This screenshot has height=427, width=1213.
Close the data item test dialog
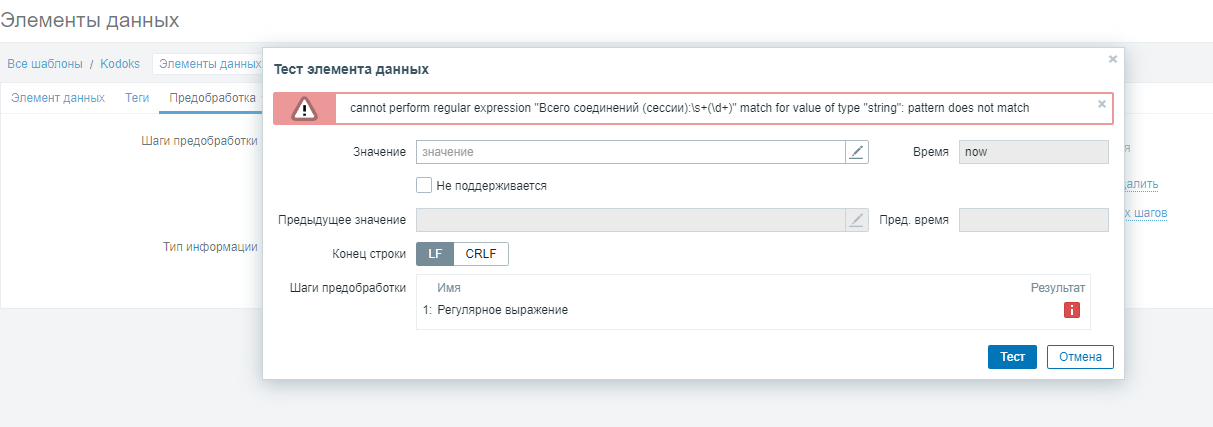1112,60
